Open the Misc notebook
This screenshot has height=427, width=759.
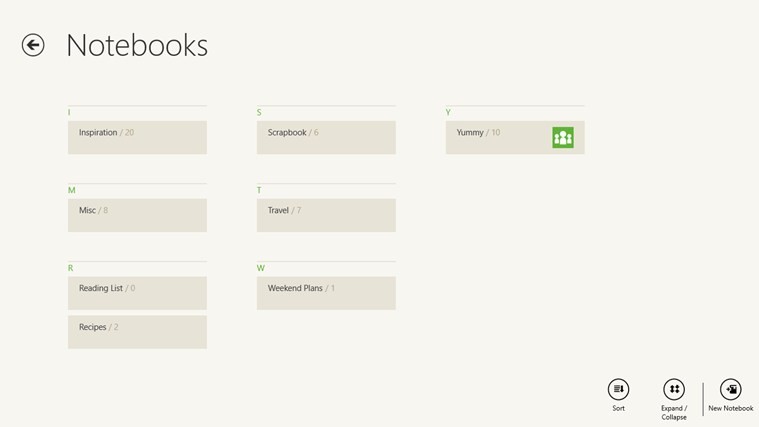click(x=137, y=215)
